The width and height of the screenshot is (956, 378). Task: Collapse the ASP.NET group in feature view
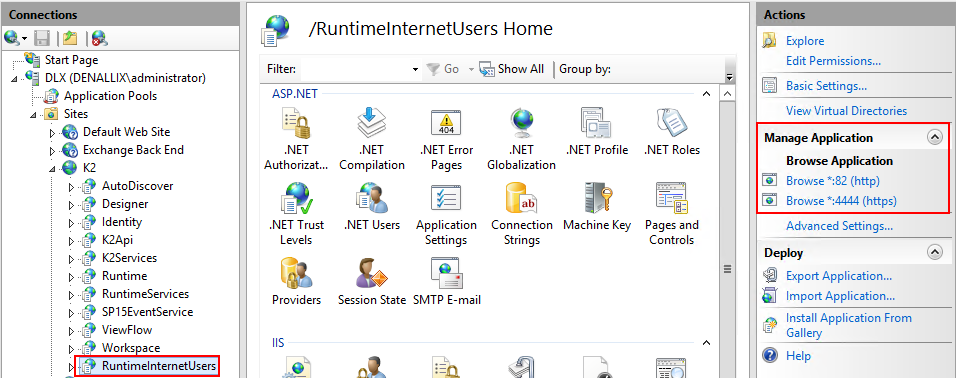coord(706,94)
